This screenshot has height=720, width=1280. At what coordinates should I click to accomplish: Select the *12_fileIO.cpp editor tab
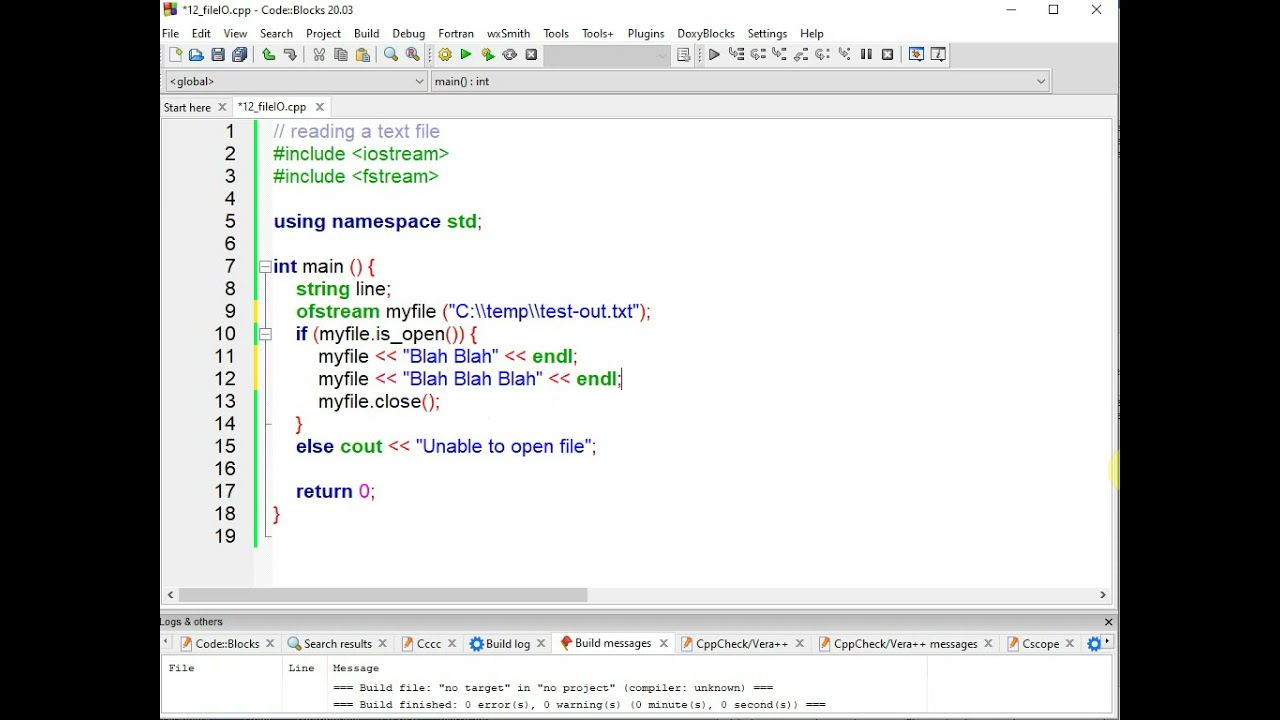[x=272, y=106]
